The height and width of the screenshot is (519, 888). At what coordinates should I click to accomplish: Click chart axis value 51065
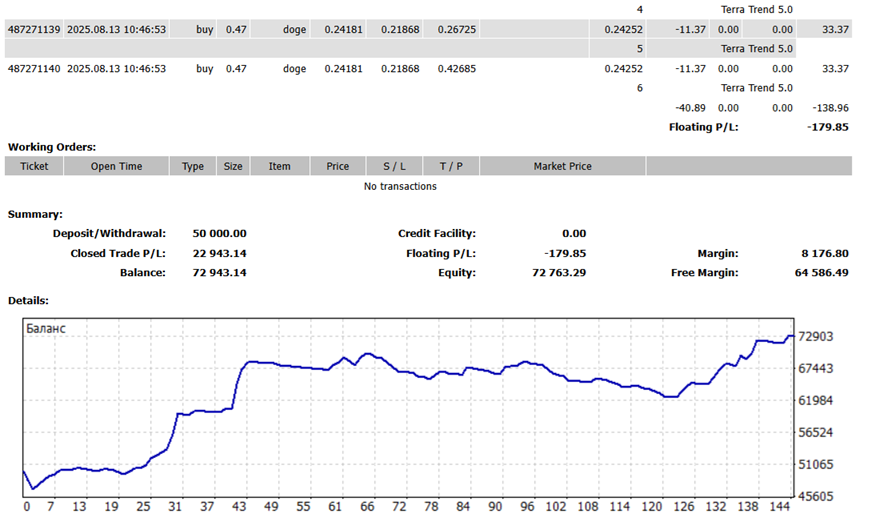click(816, 465)
